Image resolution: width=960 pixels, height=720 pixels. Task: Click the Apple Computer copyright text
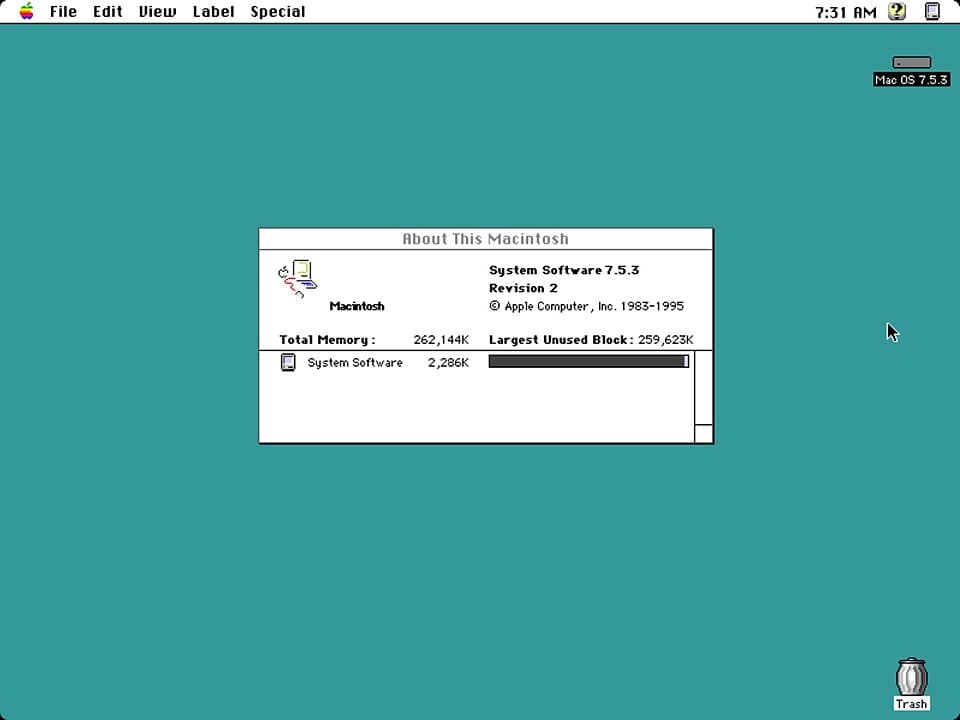click(x=586, y=306)
